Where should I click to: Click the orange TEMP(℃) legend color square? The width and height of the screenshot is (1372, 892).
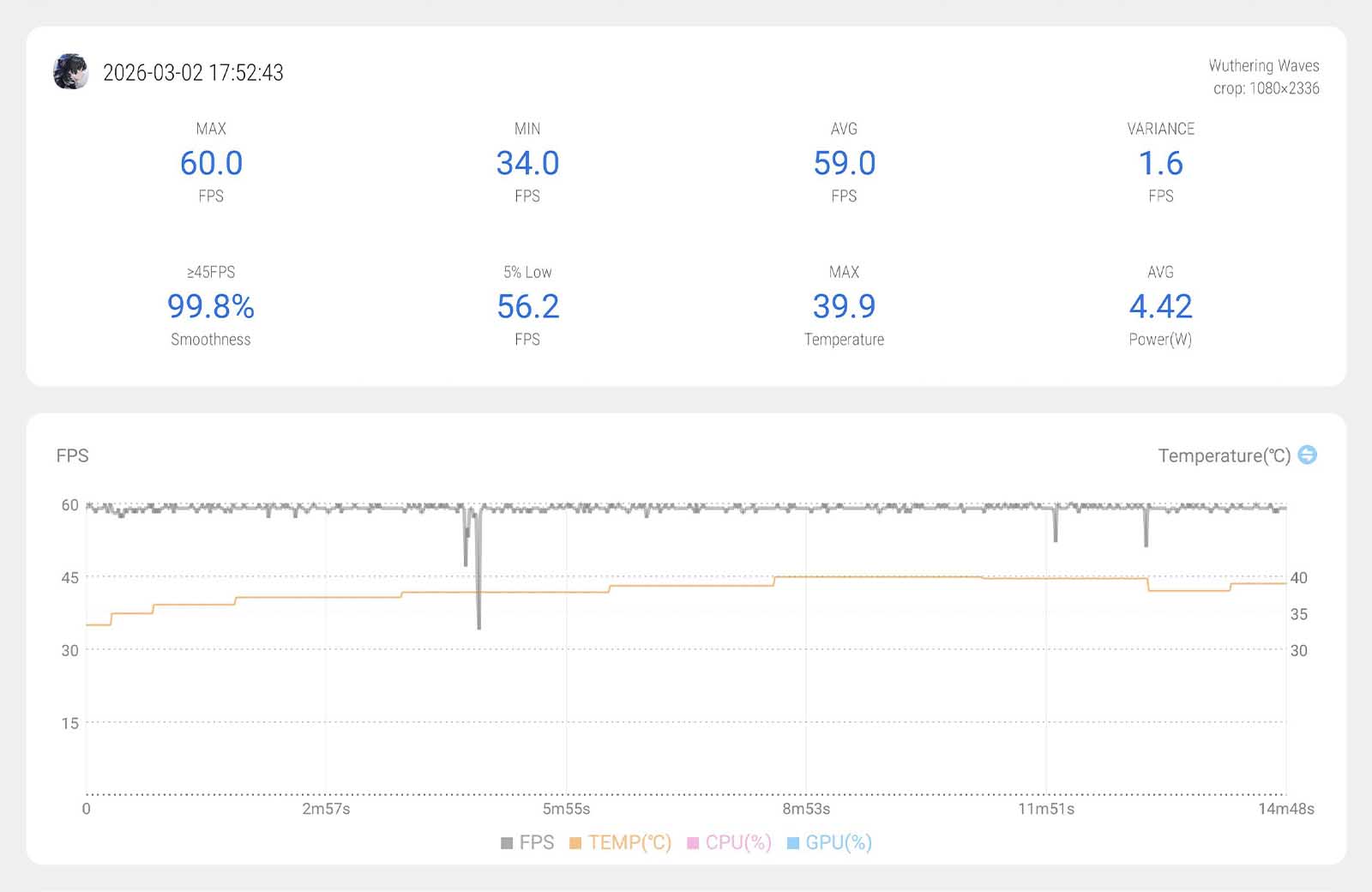pyautogui.click(x=575, y=843)
